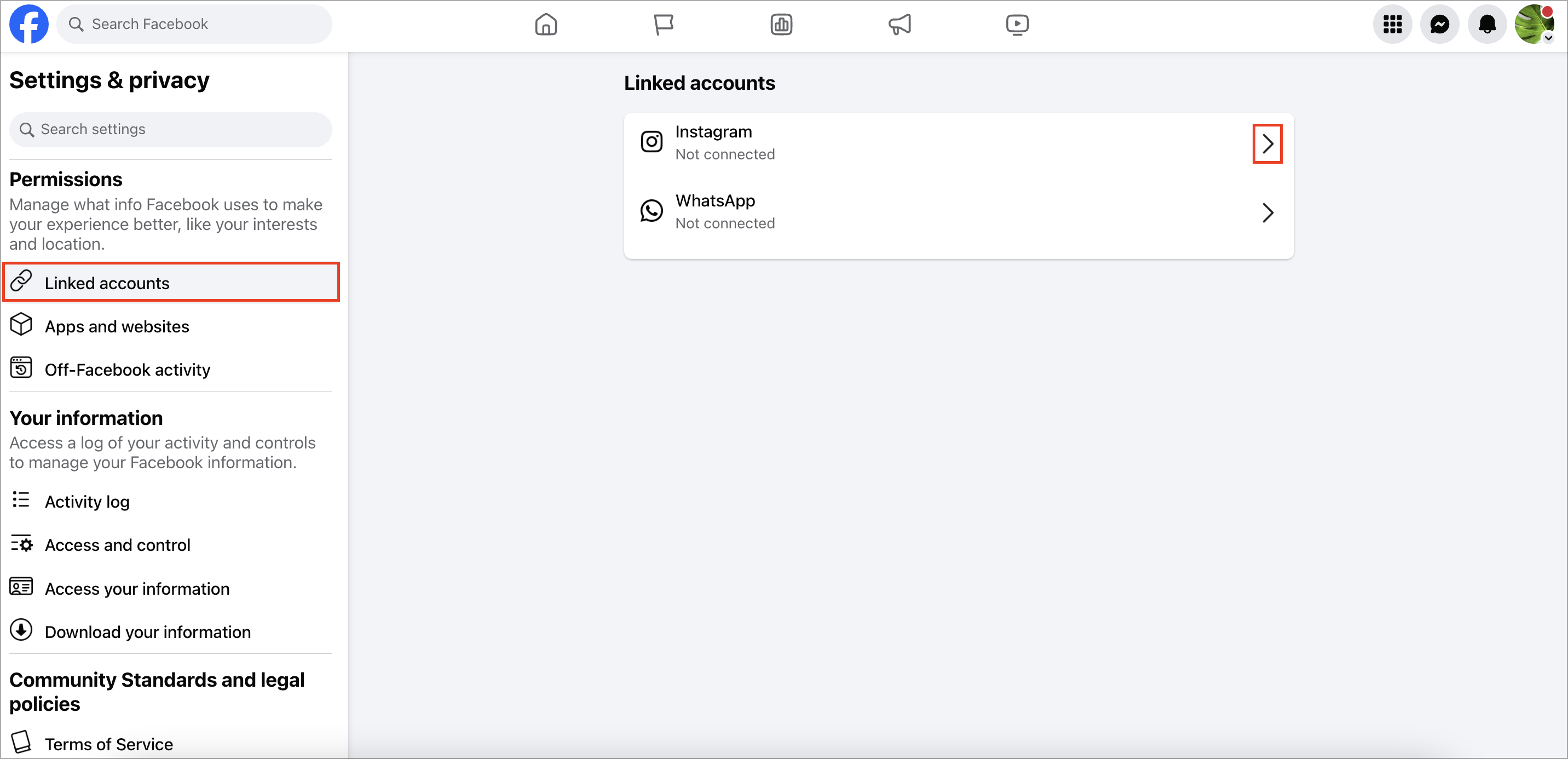Screen dimensions: 1568x759
Task: Open the profile avatar account menu
Action: click(1535, 24)
